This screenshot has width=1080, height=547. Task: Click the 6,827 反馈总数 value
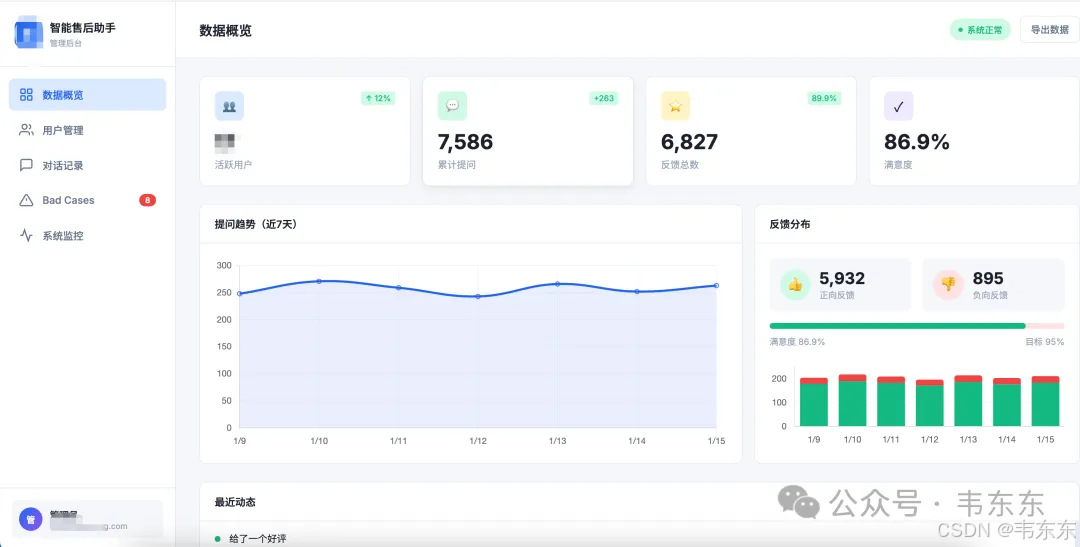pos(689,142)
